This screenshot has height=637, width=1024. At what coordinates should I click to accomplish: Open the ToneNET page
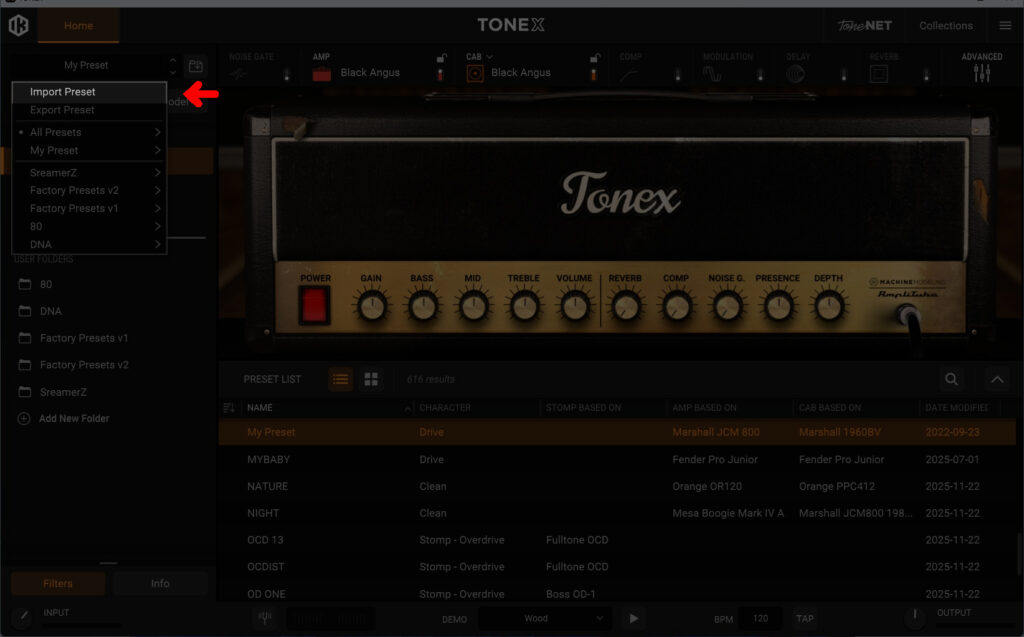[x=864, y=25]
